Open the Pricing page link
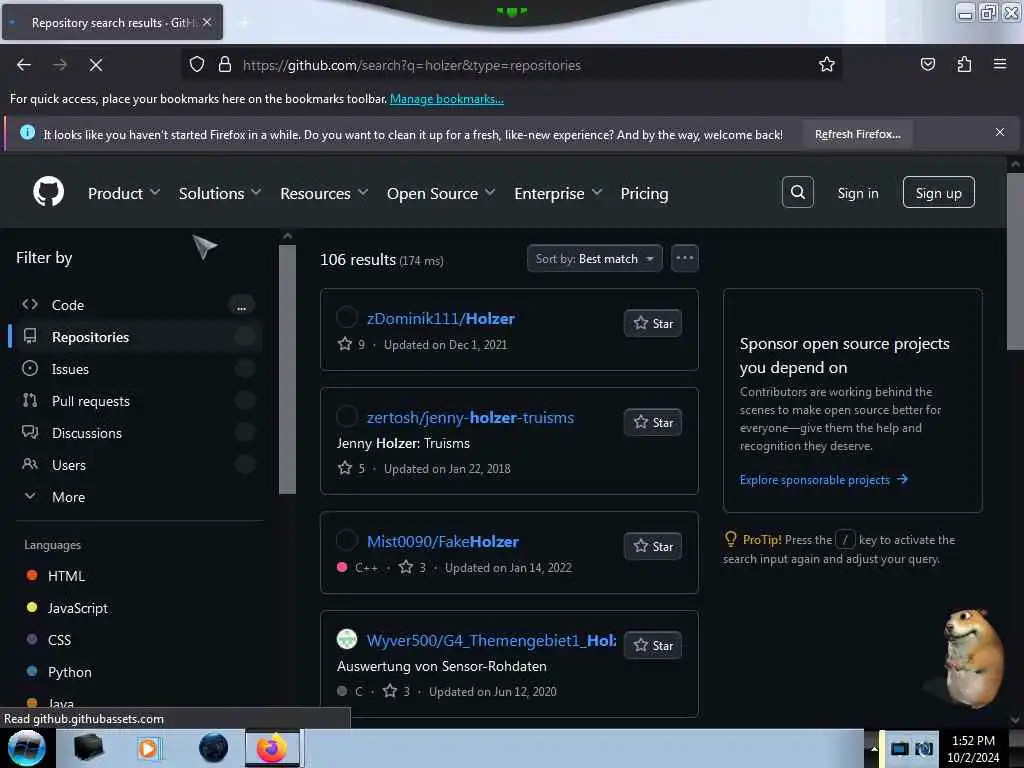Viewport: 1024px width, 768px height. click(645, 193)
